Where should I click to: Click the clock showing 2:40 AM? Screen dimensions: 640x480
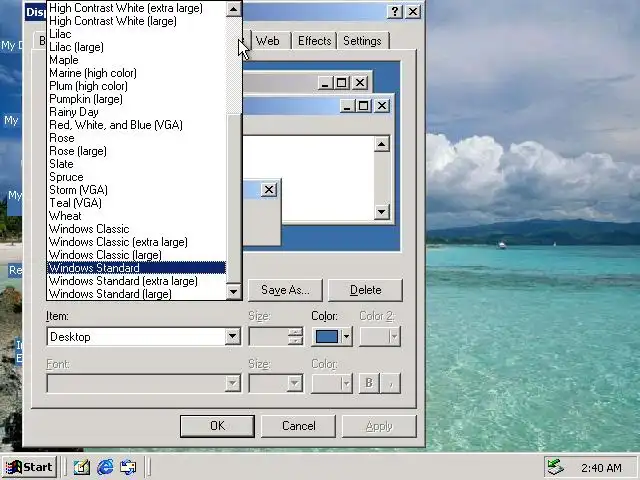click(x=601, y=468)
